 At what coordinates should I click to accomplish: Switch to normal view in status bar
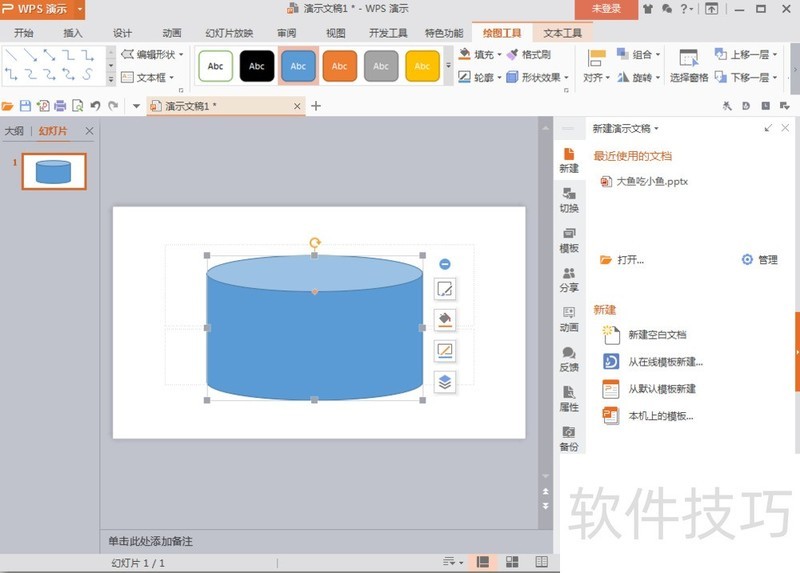click(483, 562)
